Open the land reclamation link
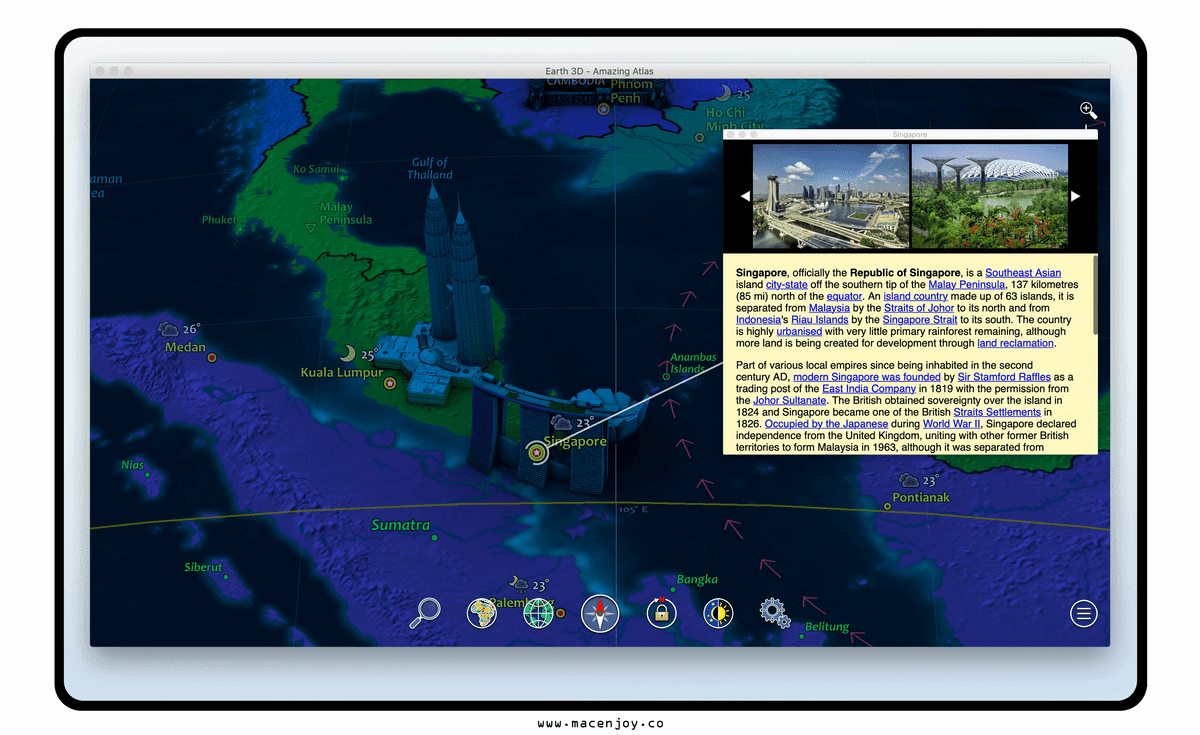The height and width of the screenshot is (735, 1200). [x=1015, y=343]
